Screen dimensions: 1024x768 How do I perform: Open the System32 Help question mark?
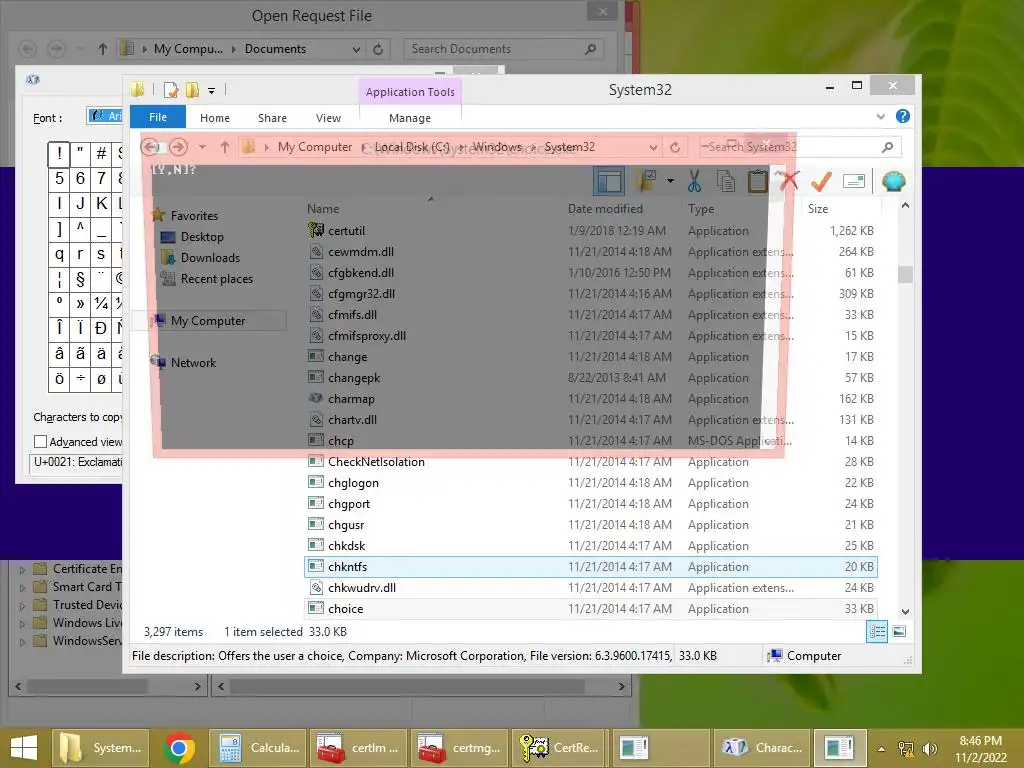point(903,116)
